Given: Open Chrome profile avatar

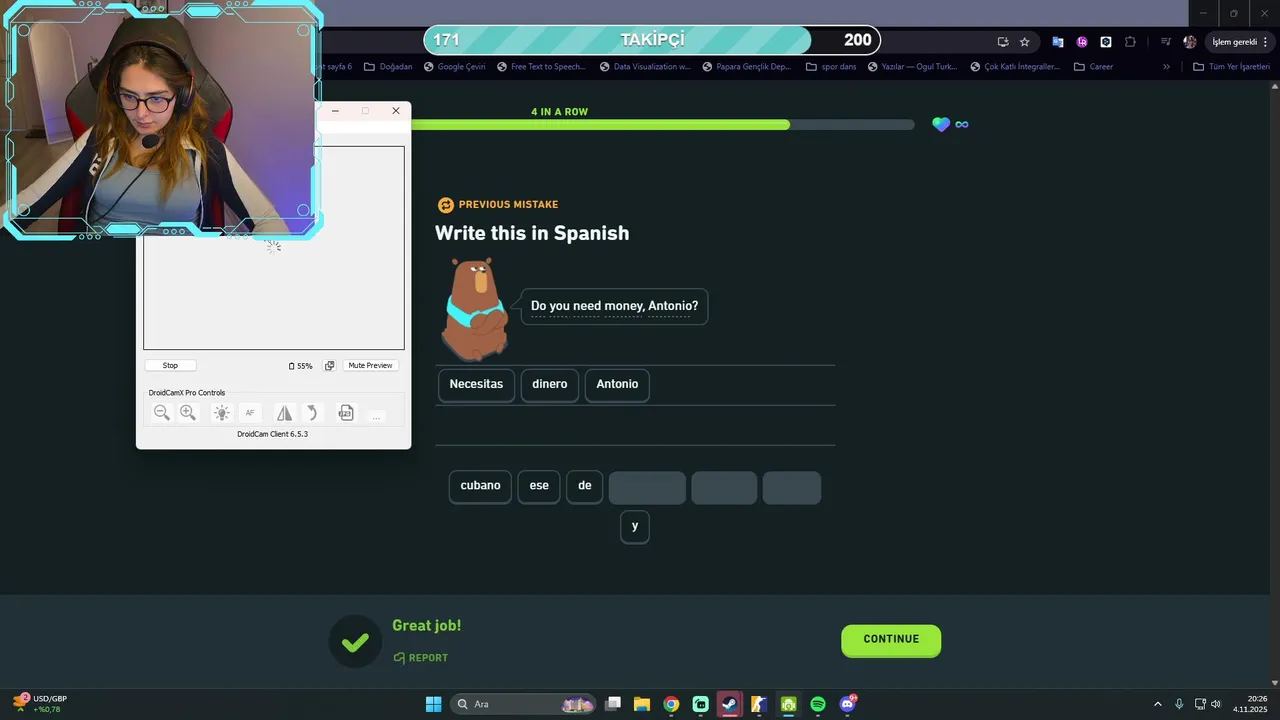Looking at the screenshot, I should click(1190, 42).
